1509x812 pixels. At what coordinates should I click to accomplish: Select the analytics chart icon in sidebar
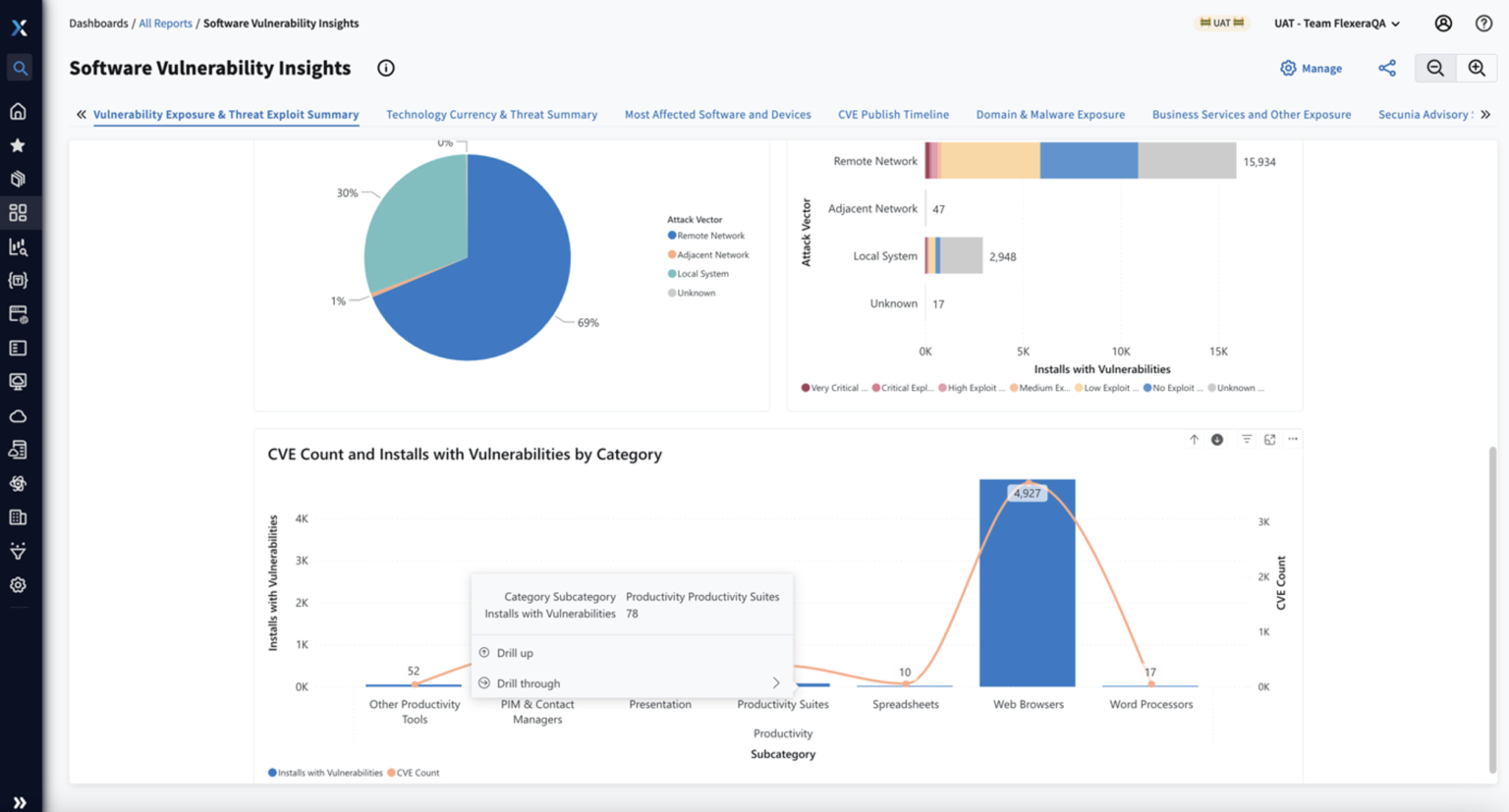tap(18, 246)
